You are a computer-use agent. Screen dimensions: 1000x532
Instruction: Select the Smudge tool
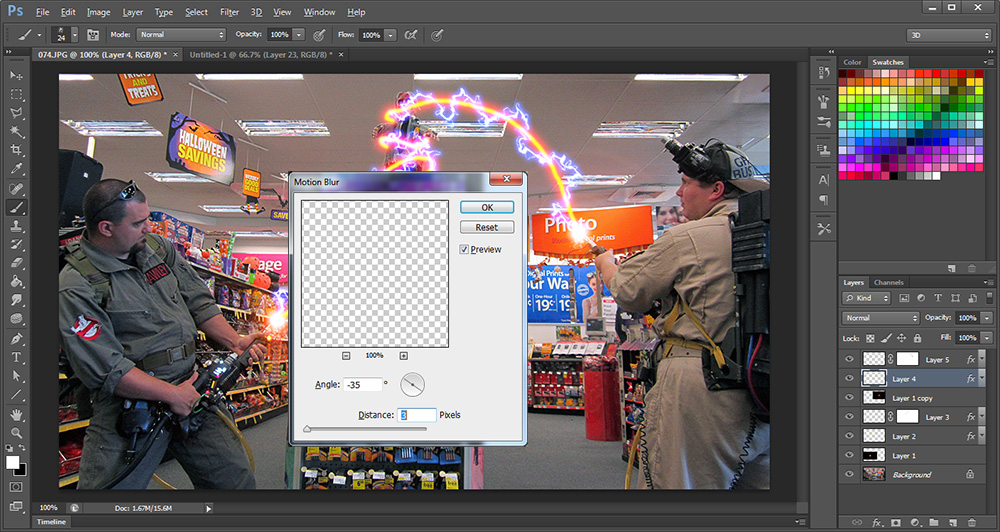tap(17, 300)
